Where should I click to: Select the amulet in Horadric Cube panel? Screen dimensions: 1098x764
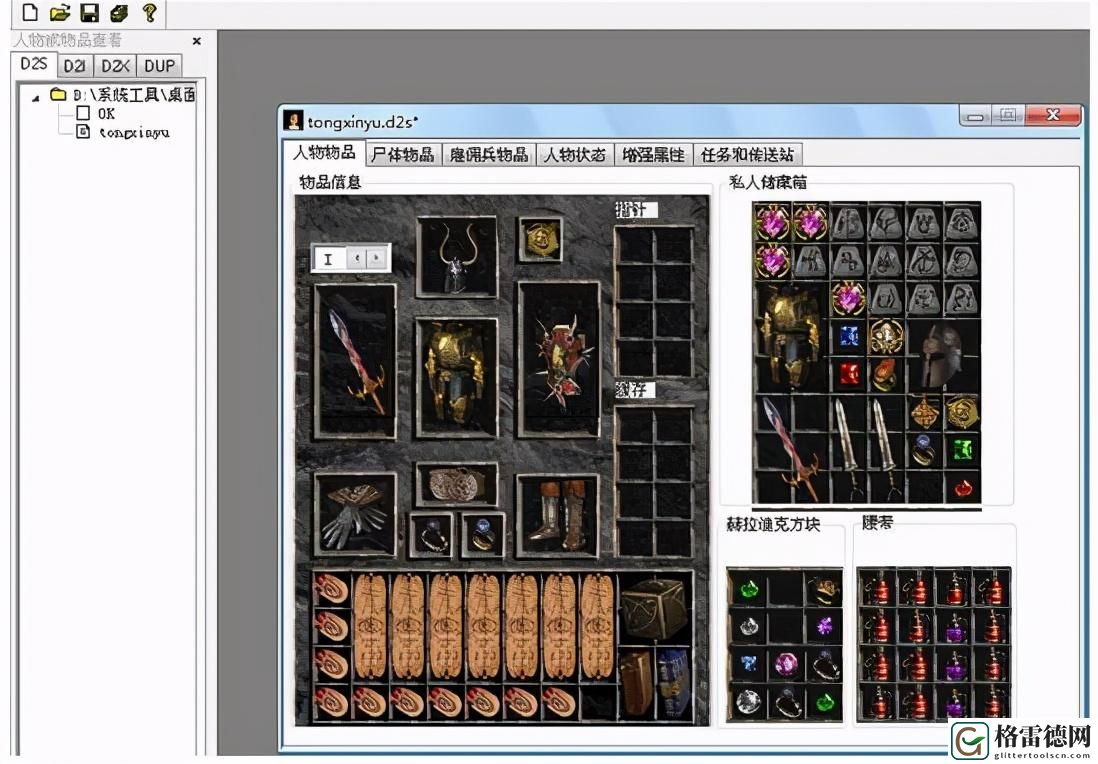[825, 589]
